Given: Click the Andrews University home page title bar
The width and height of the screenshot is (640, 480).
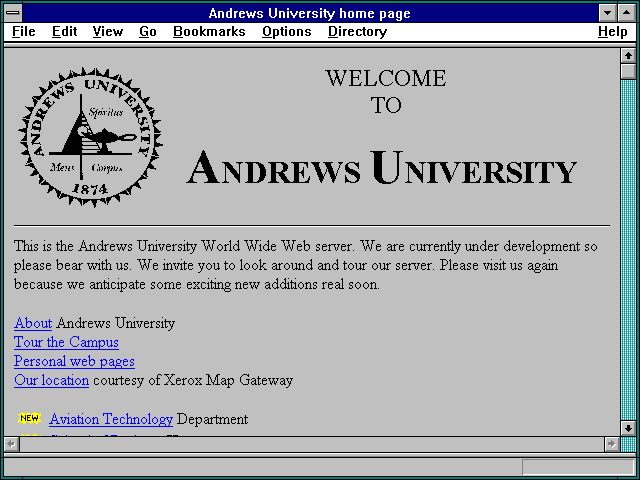Looking at the screenshot, I should click(x=310, y=13).
